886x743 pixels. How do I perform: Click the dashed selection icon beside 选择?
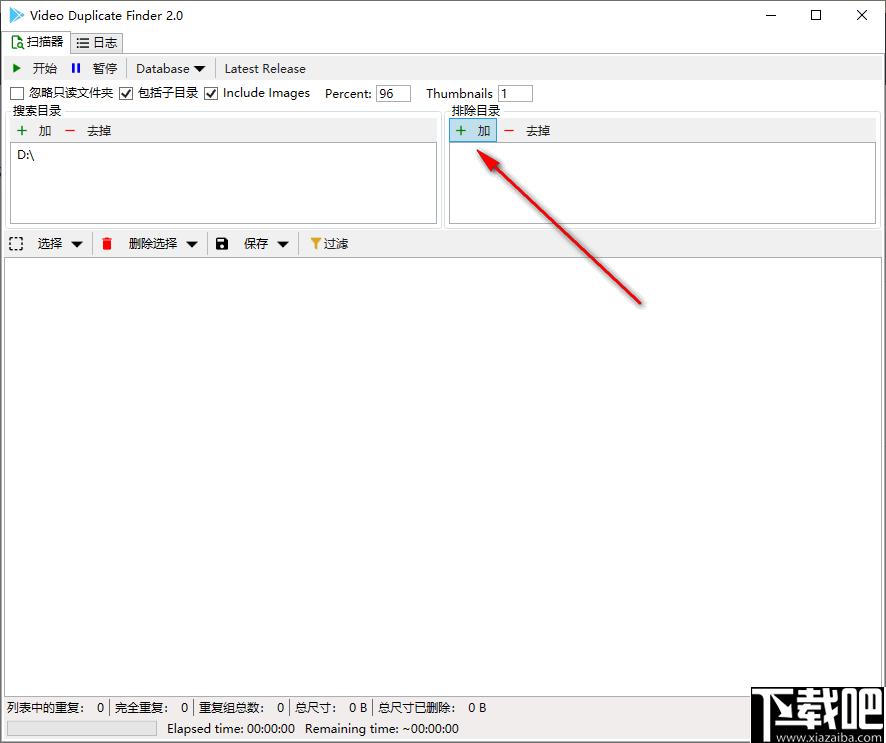point(16,244)
